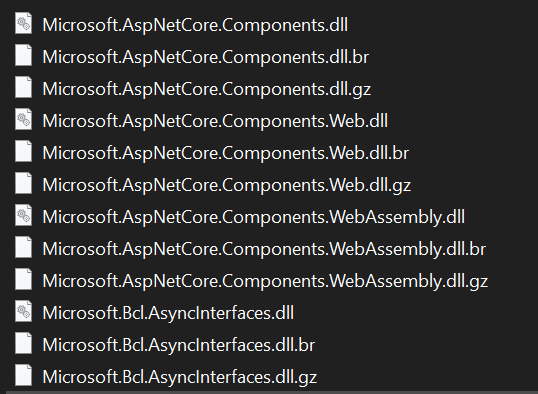Click the Microsoft.AspNetCore.Components.dll gear file icon
The height and width of the screenshot is (394, 538).
(23, 23)
